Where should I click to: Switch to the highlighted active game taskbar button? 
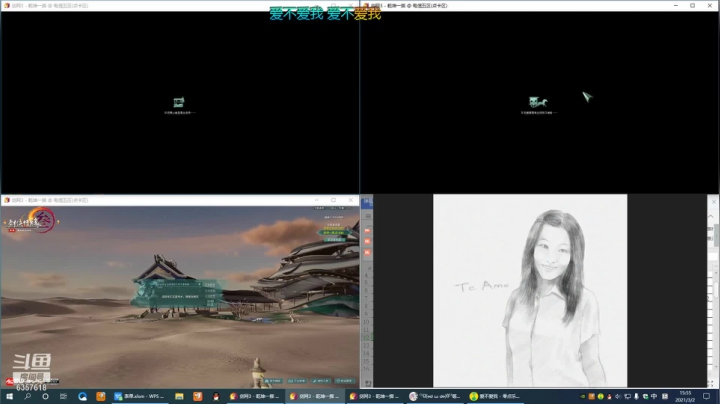315,396
